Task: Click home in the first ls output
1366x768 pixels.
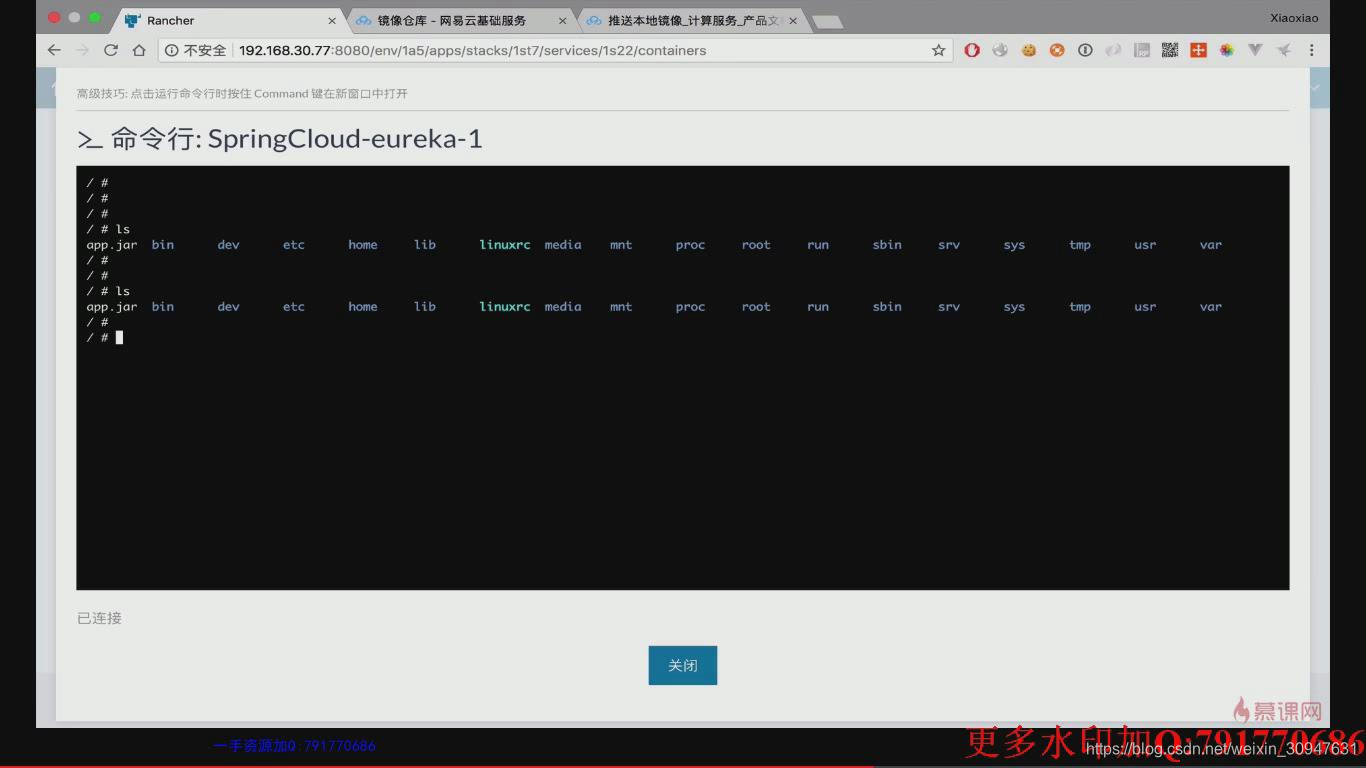Action: click(x=363, y=244)
